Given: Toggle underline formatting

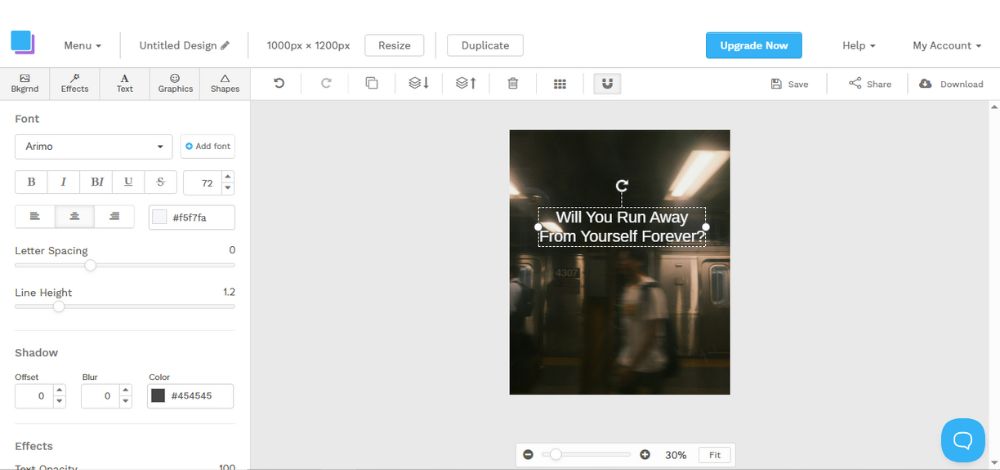Looking at the screenshot, I should point(128,182).
